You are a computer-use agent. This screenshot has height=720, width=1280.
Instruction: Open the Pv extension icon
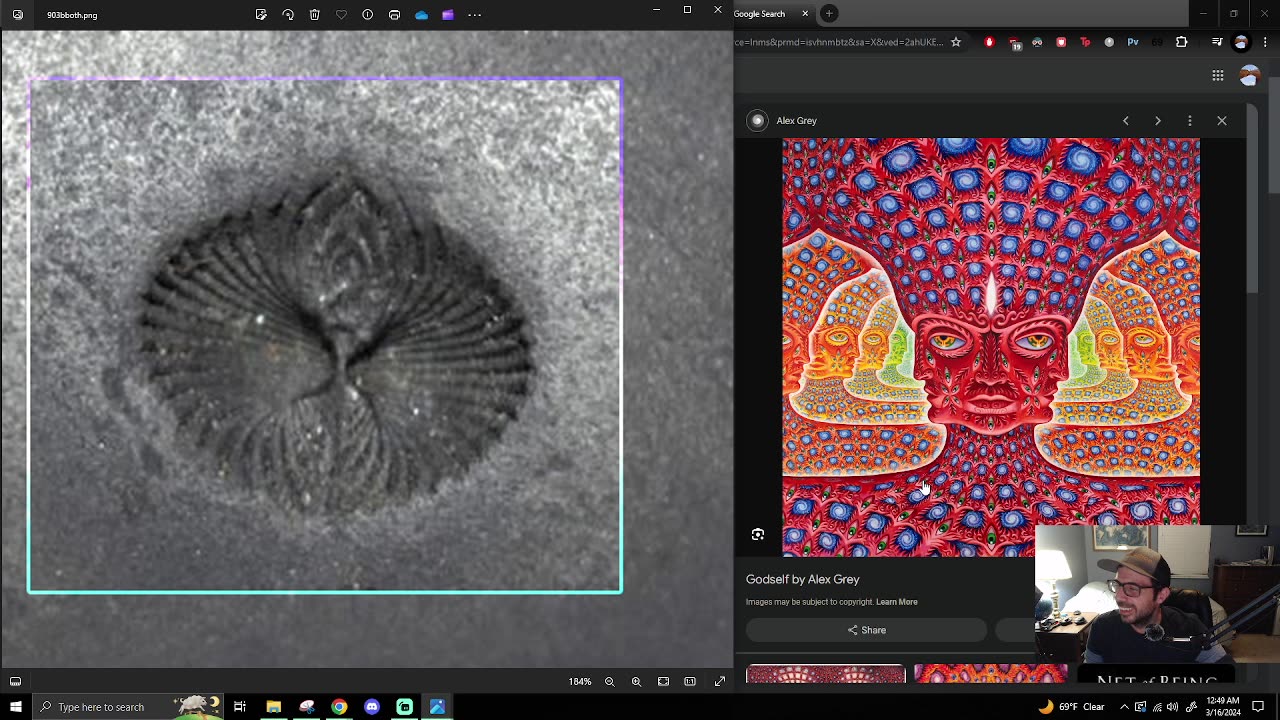coord(1133,42)
